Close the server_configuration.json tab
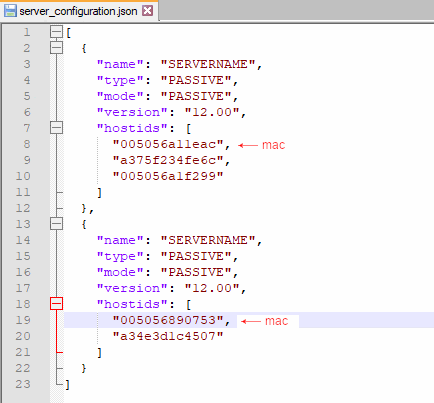The image size is (434, 403). pos(147,11)
